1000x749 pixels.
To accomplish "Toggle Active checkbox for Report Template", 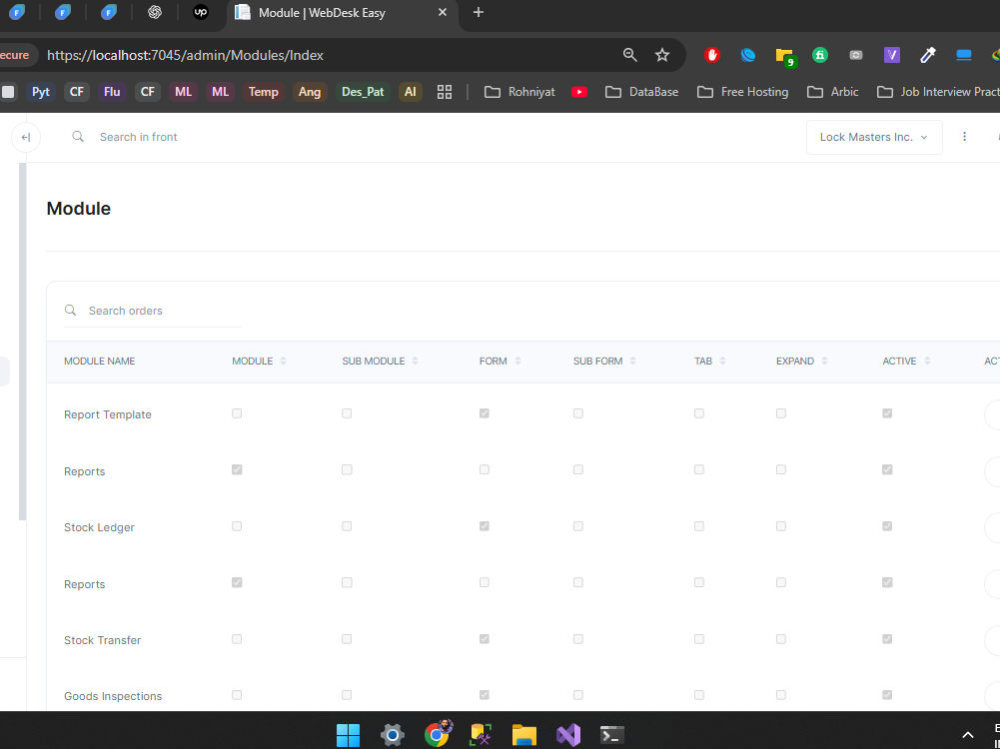I will coord(887,413).
